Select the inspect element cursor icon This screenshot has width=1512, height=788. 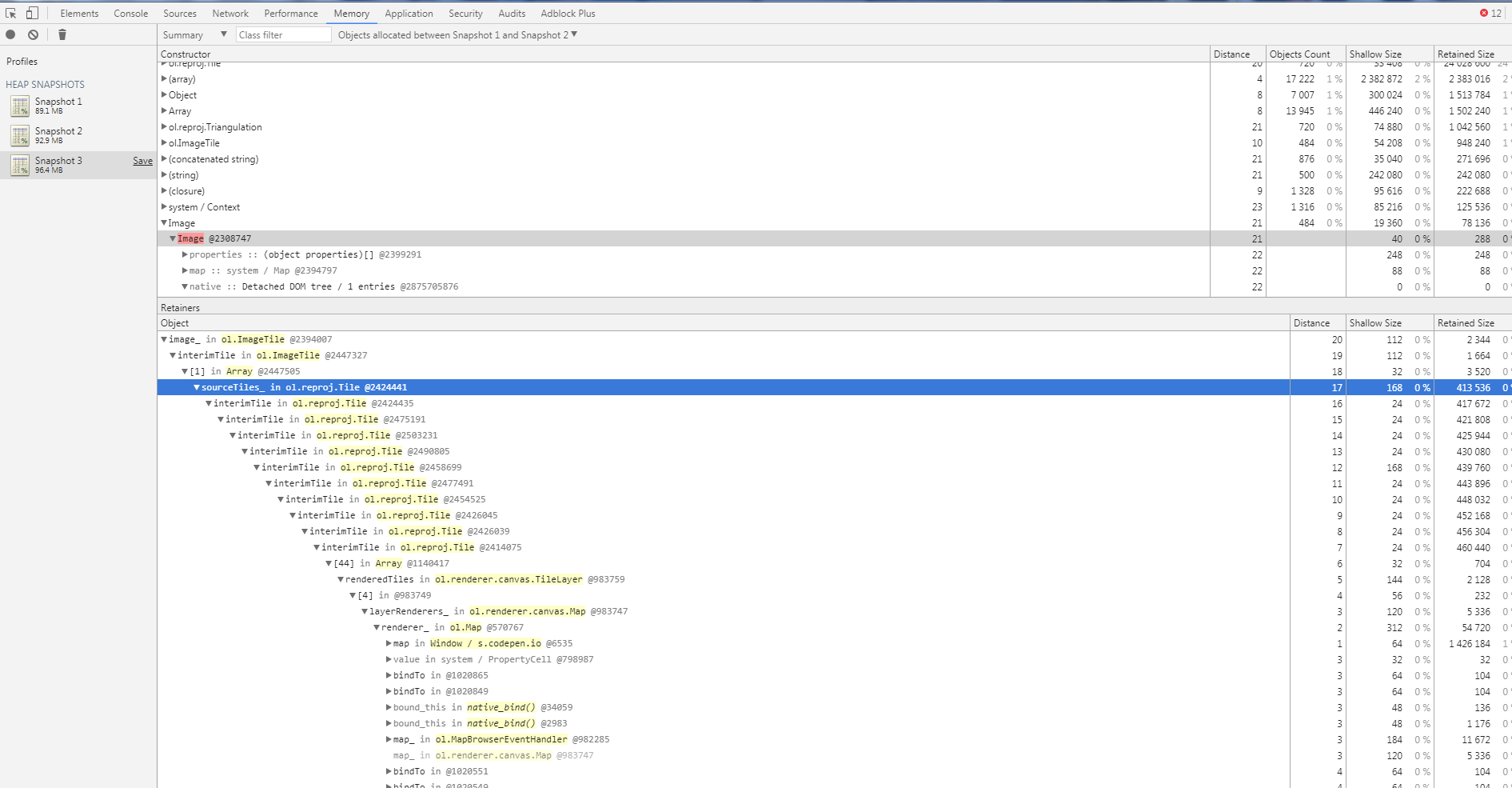[x=10, y=13]
